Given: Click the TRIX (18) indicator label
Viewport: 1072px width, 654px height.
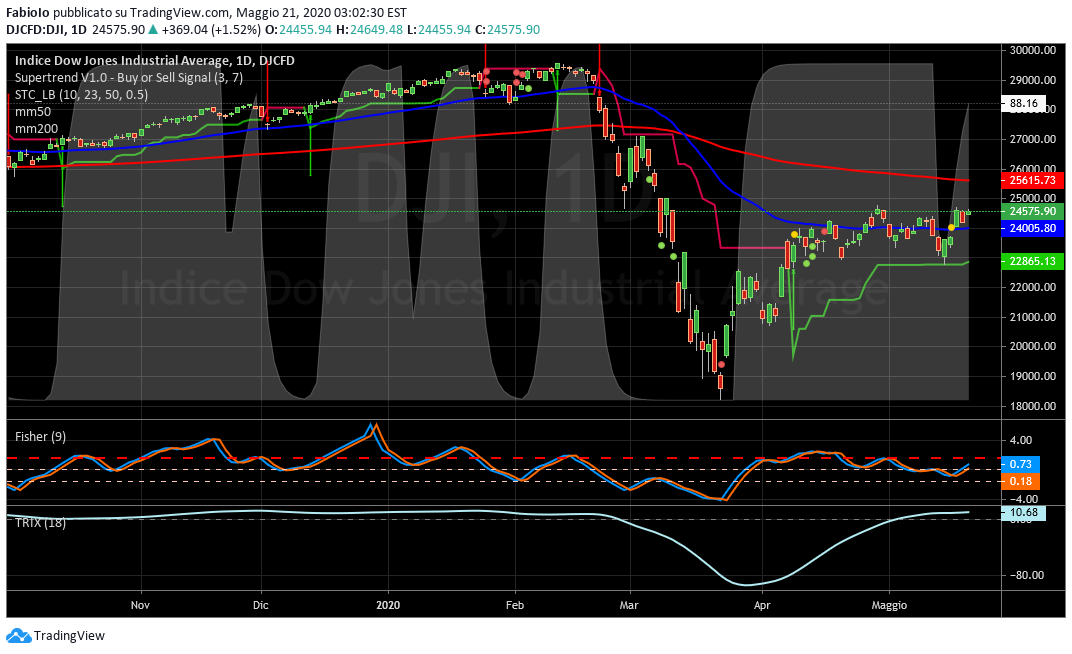Looking at the screenshot, I should click(x=40, y=523).
